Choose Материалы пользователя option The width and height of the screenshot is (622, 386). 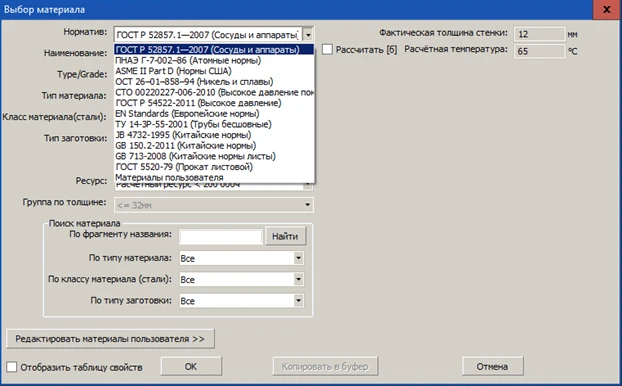214,177
